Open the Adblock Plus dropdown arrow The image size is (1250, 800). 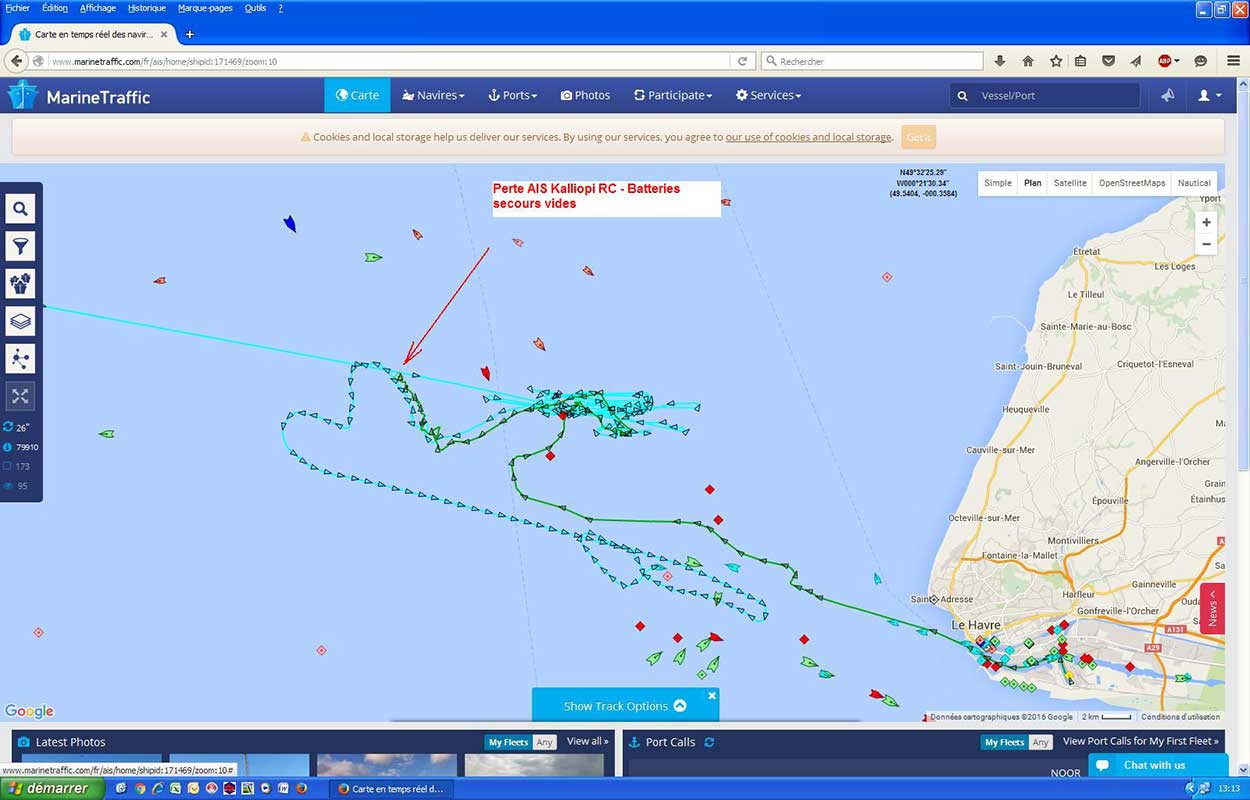[1177, 61]
